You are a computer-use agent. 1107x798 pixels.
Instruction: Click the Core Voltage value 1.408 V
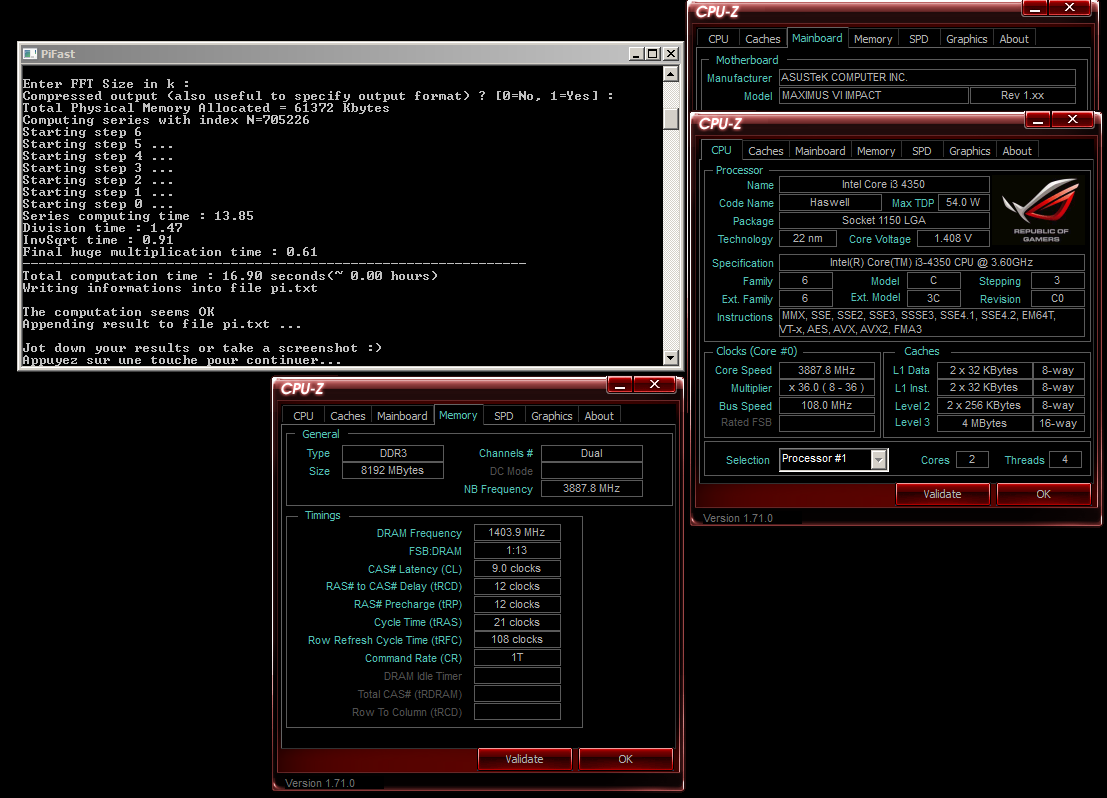[x=953, y=239]
